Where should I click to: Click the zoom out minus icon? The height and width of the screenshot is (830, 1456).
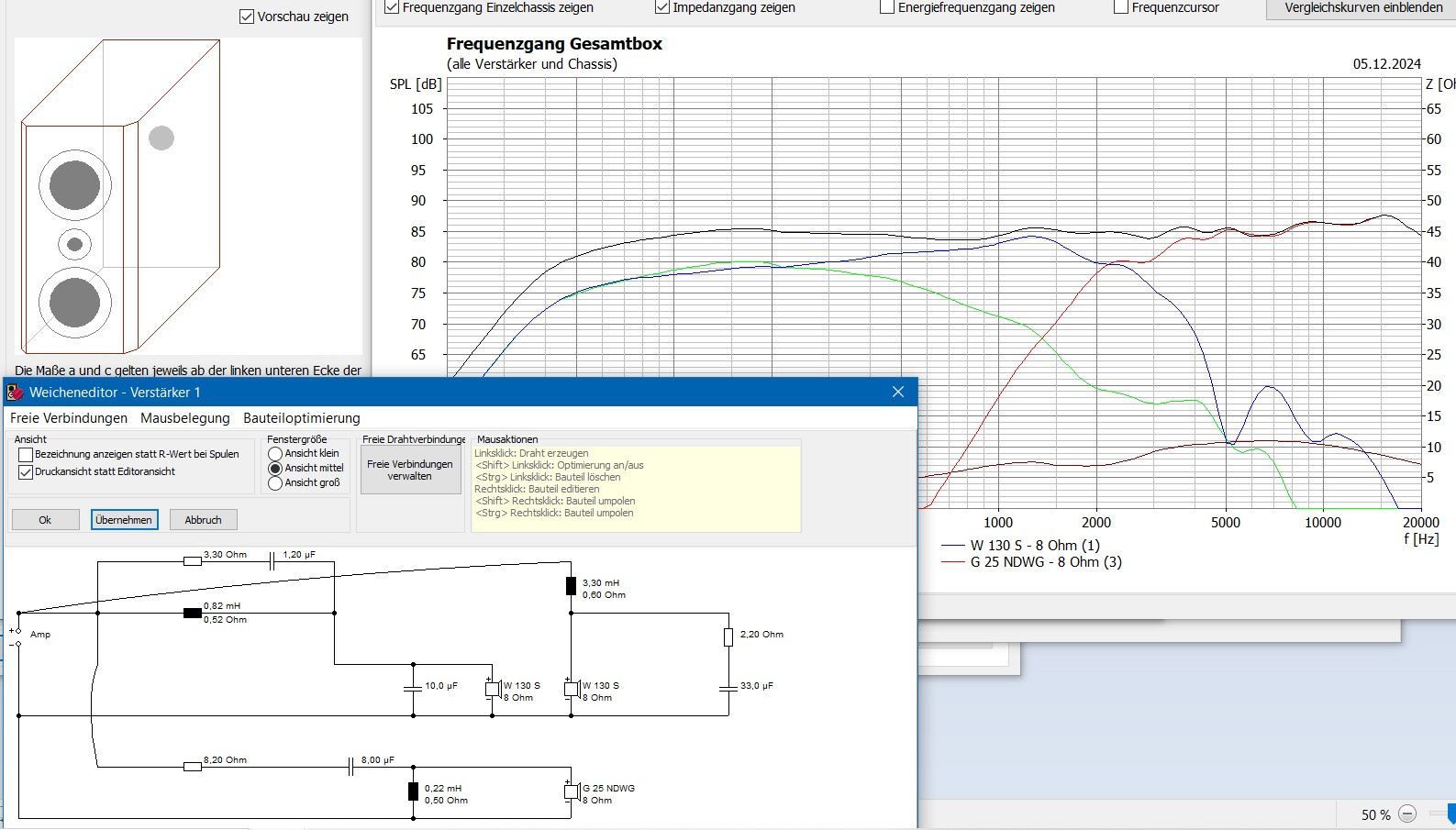pos(1407,814)
